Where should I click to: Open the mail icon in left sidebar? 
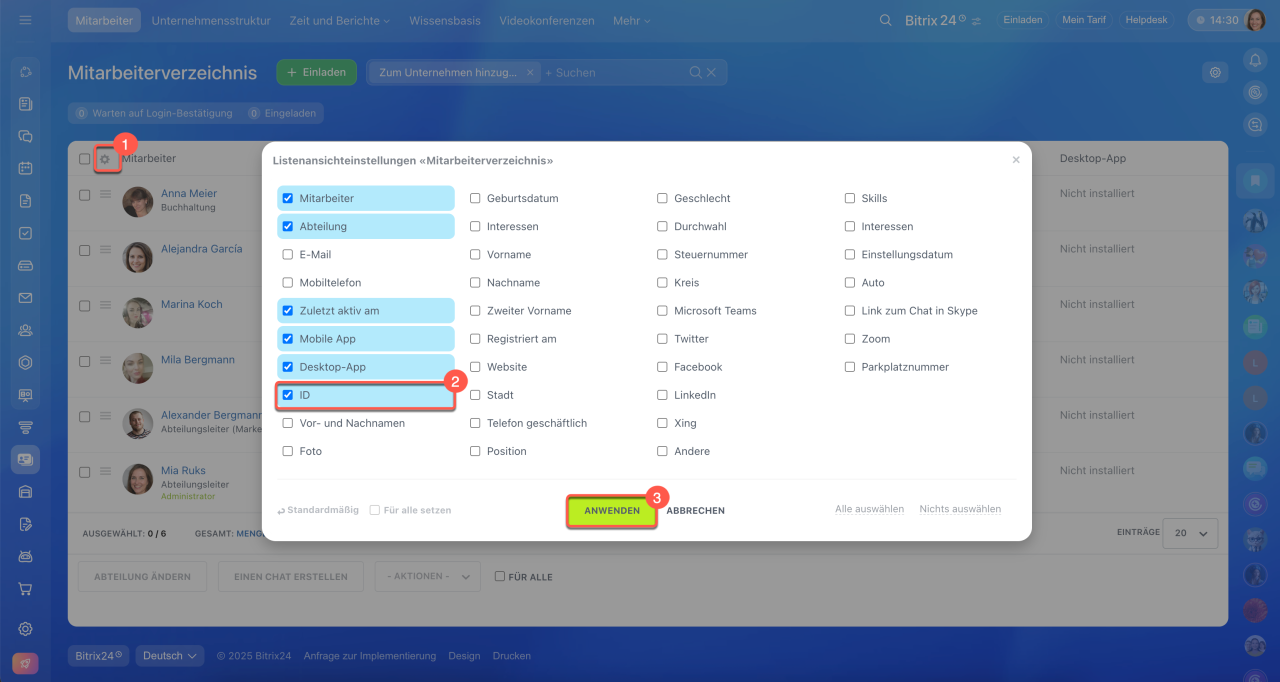coord(26,298)
